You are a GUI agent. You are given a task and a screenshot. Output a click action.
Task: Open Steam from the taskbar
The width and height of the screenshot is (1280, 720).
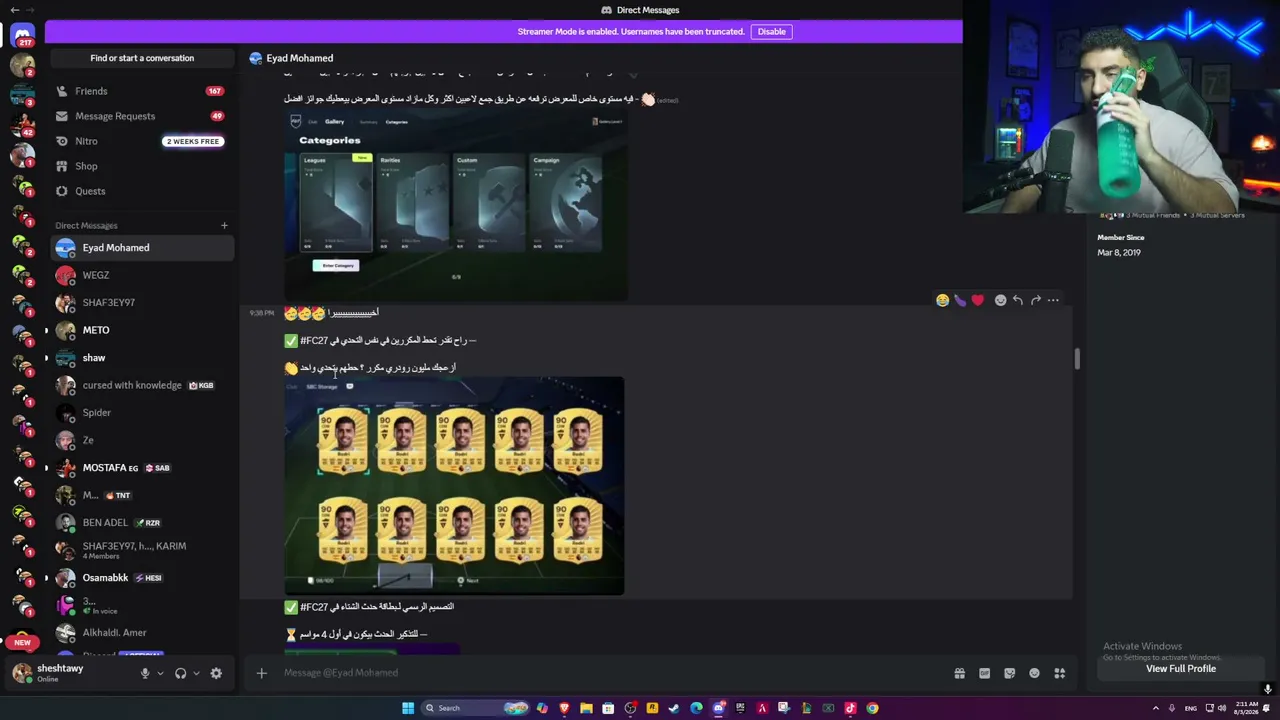[x=673, y=708]
